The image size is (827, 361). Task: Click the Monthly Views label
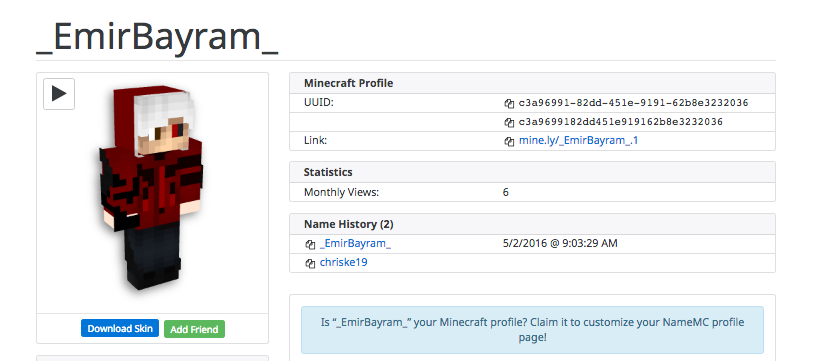point(341,192)
